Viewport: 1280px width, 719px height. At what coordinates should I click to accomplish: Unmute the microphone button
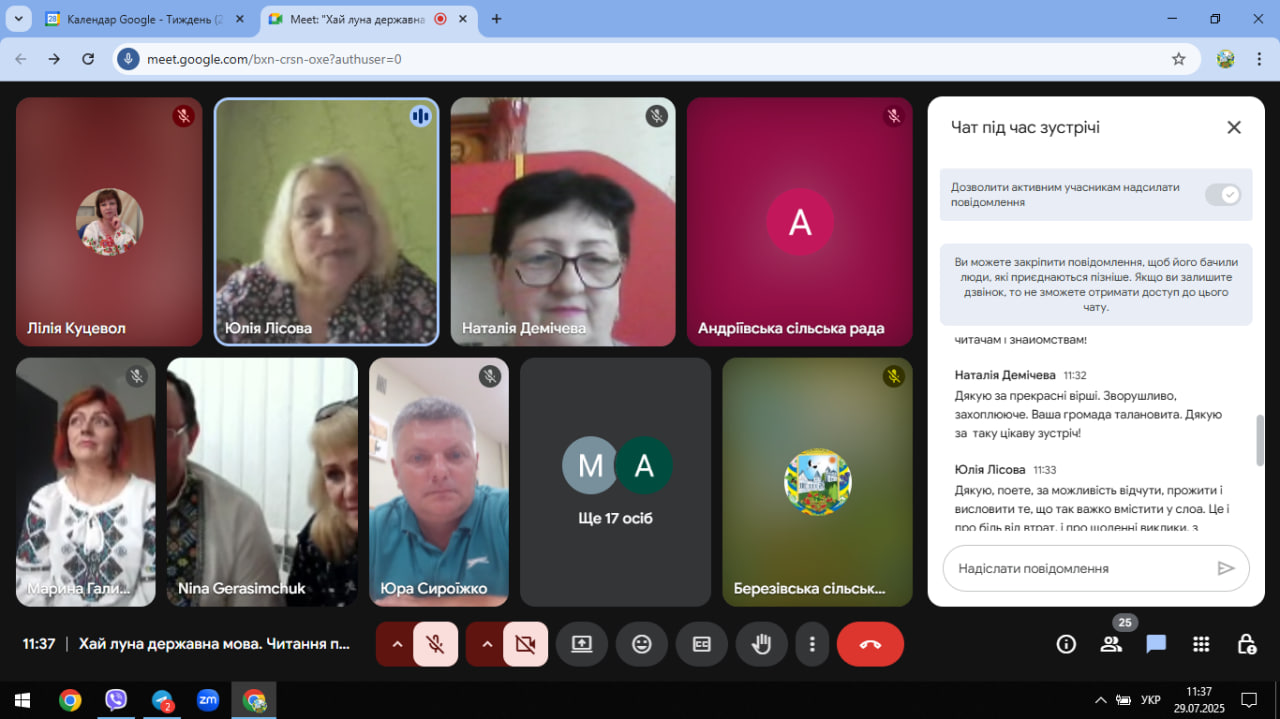click(x=435, y=644)
